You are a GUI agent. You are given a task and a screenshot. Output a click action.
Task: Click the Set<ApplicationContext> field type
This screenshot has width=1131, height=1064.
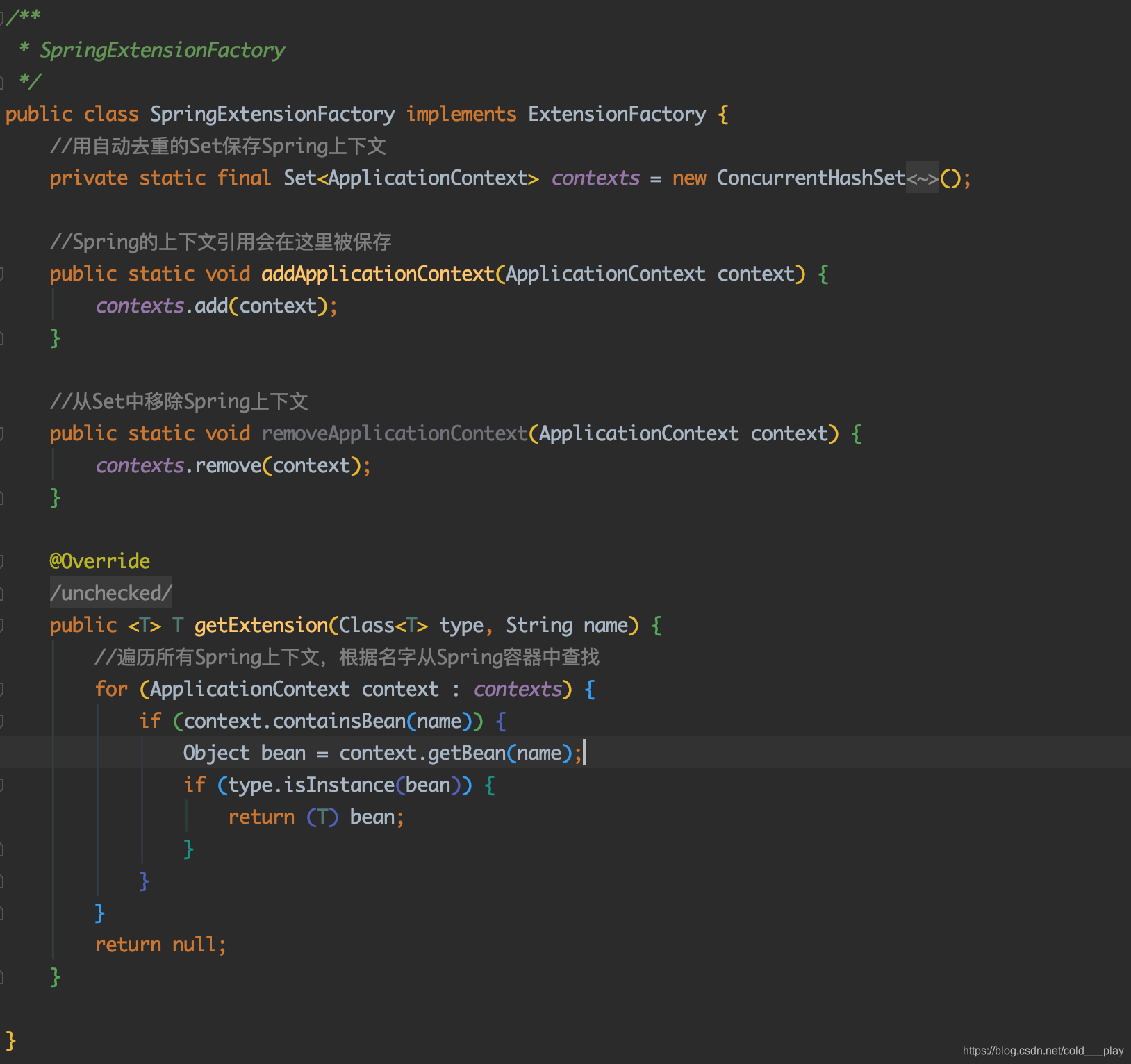click(411, 178)
